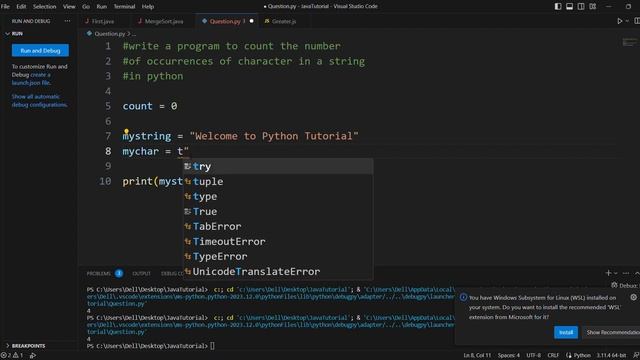
Task: Open the Run and Debug more actions ellipsis
Action: [67, 21]
